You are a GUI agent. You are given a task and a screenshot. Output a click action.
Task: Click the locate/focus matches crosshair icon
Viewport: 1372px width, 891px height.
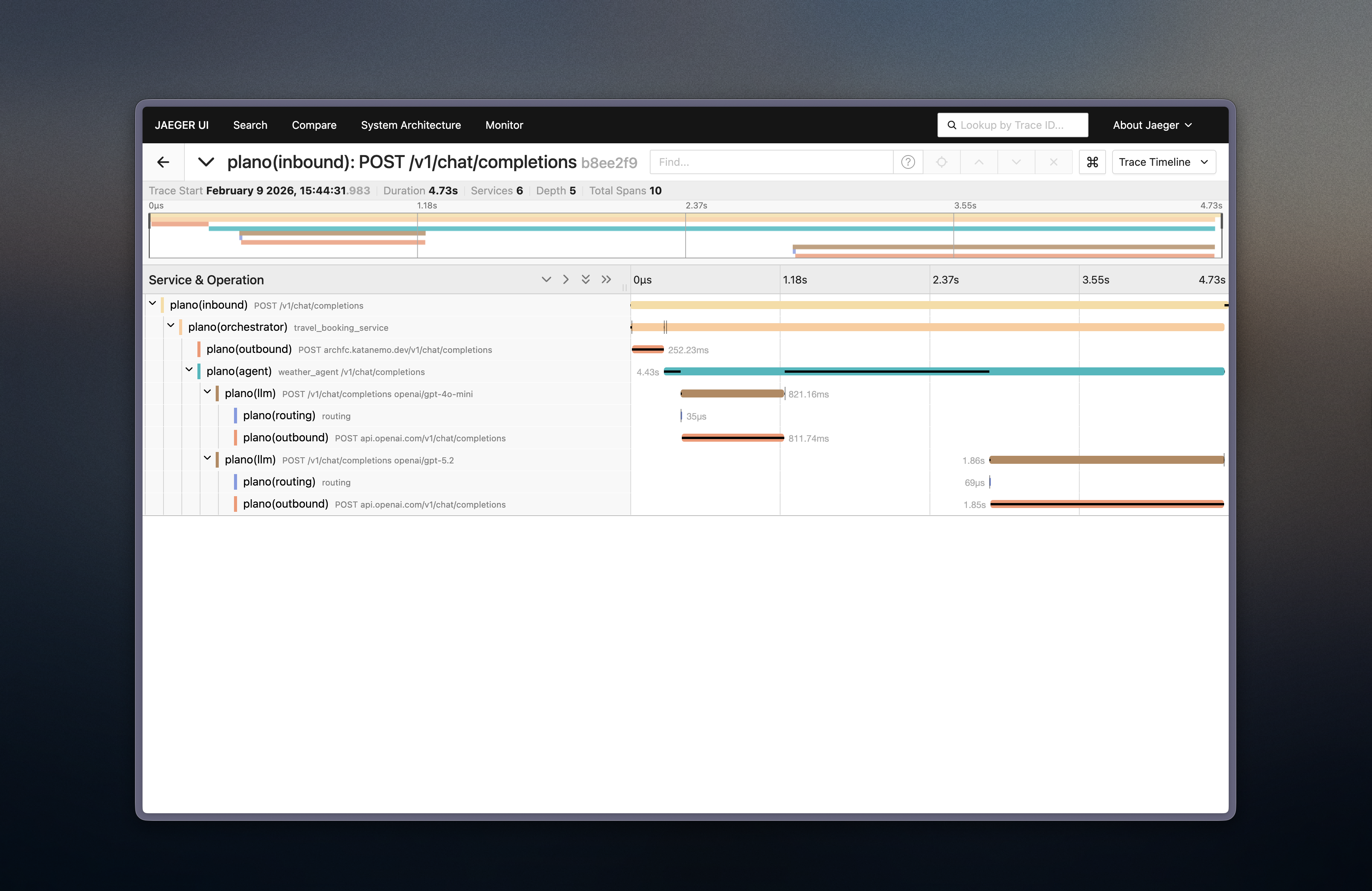[x=941, y=162]
